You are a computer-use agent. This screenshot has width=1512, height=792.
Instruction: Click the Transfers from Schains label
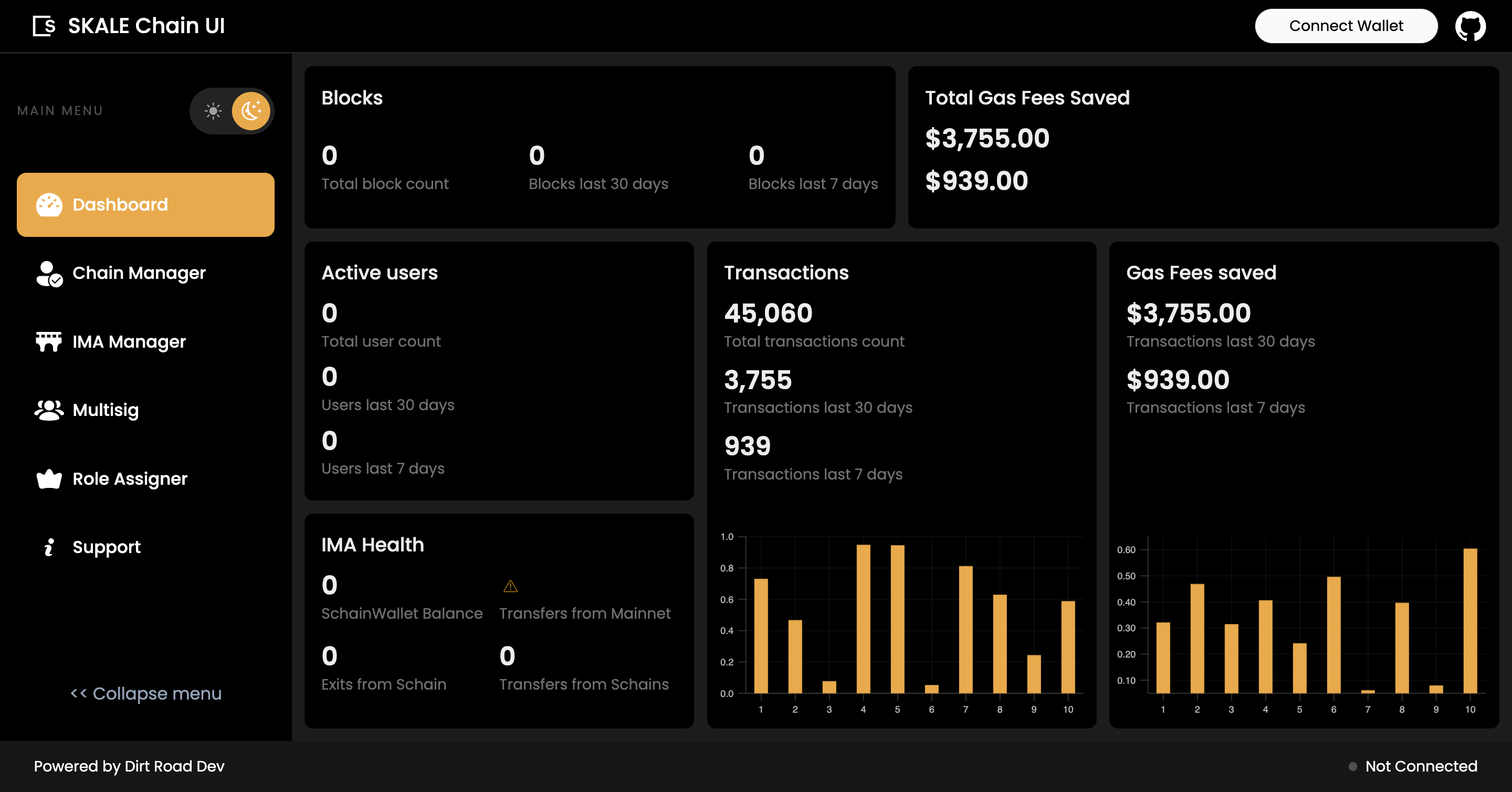584,684
